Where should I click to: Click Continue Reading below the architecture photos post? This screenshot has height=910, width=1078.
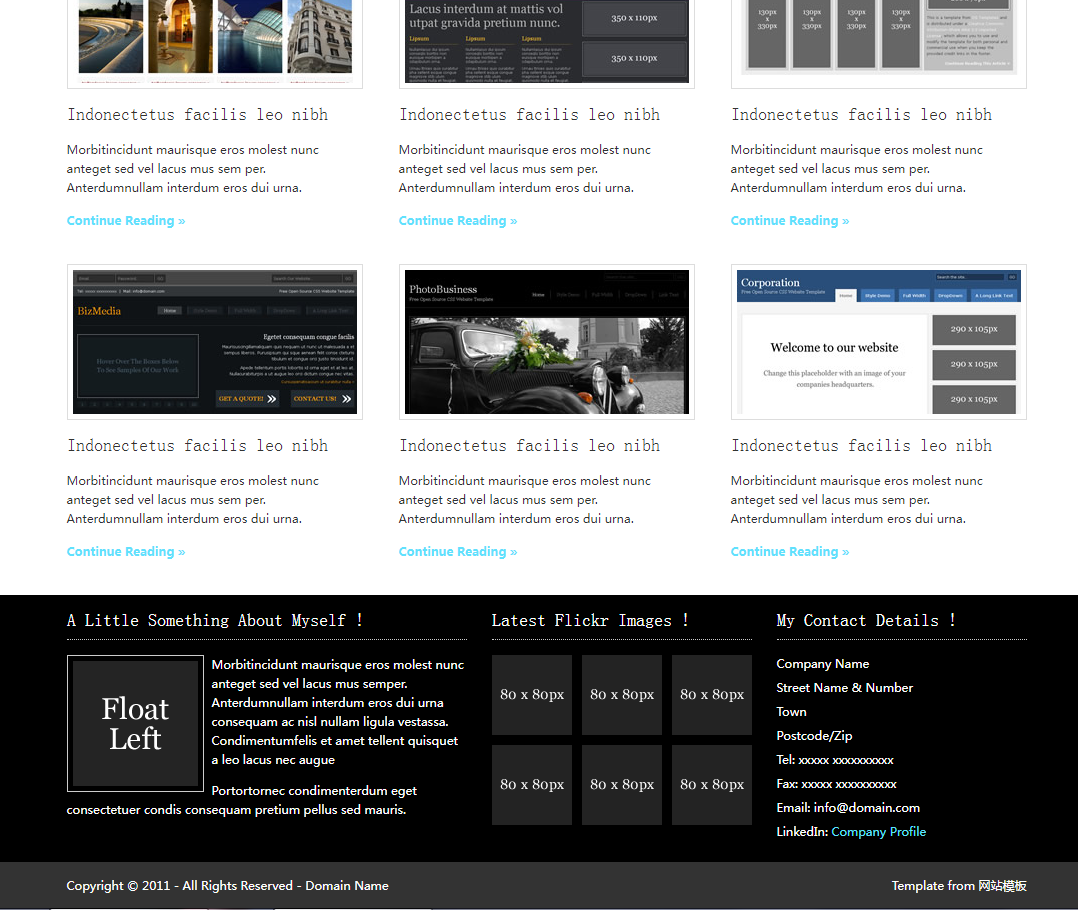coord(126,221)
